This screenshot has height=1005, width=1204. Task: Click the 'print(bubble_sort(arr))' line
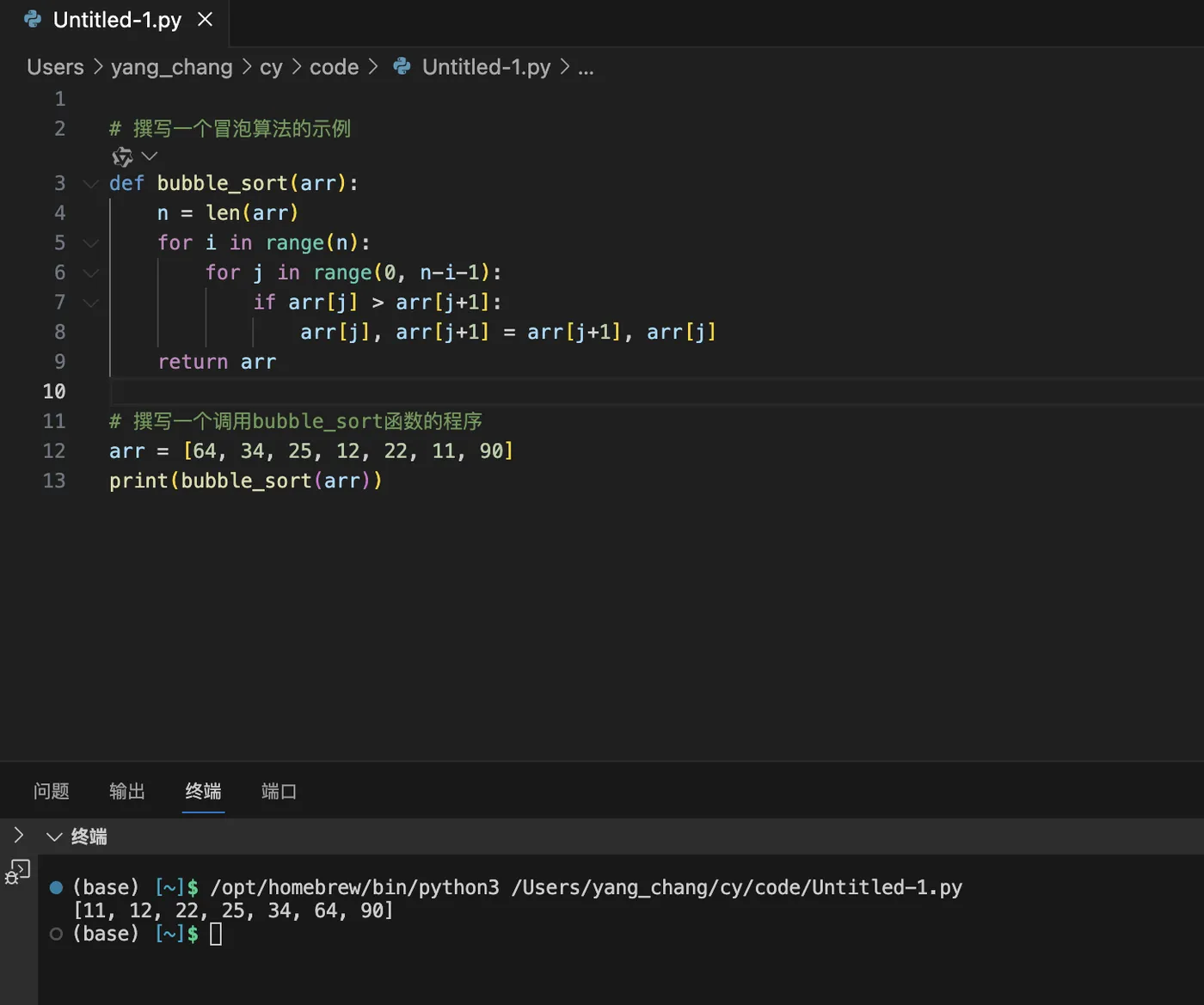[x=245, y=481]
